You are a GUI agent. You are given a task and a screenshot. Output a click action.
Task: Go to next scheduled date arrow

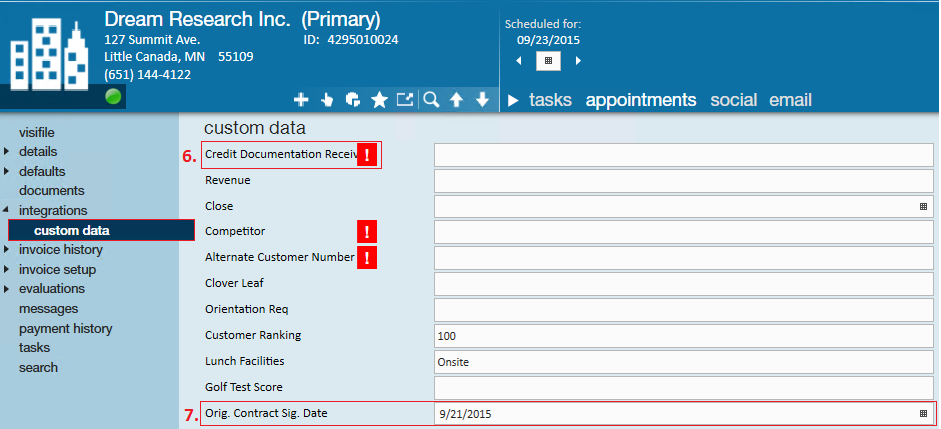coord(578,61)
